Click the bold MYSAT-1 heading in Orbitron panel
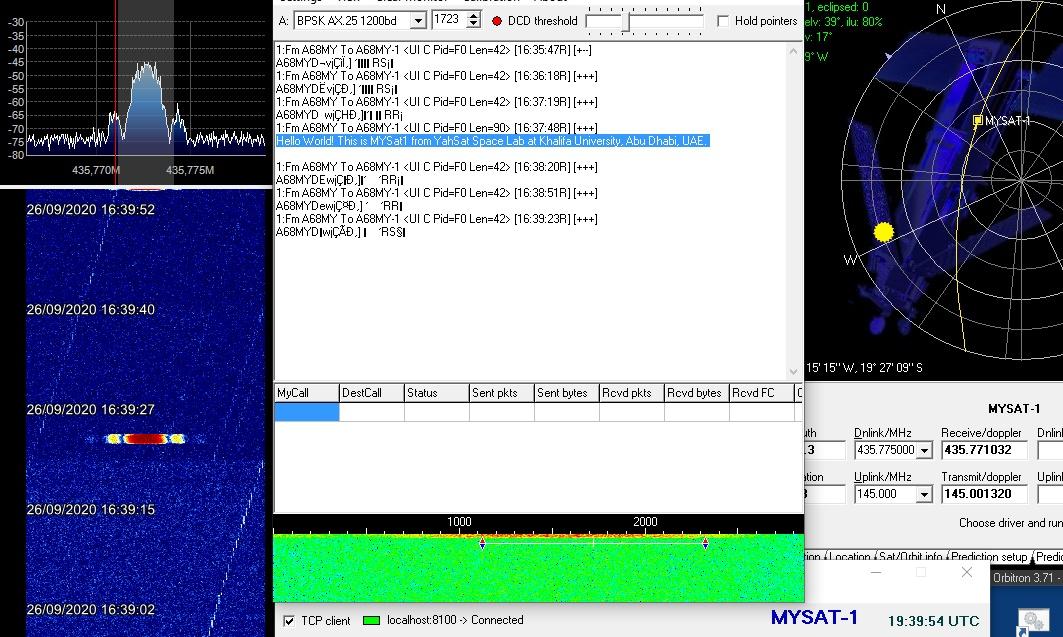 [x=1014, y=409]
